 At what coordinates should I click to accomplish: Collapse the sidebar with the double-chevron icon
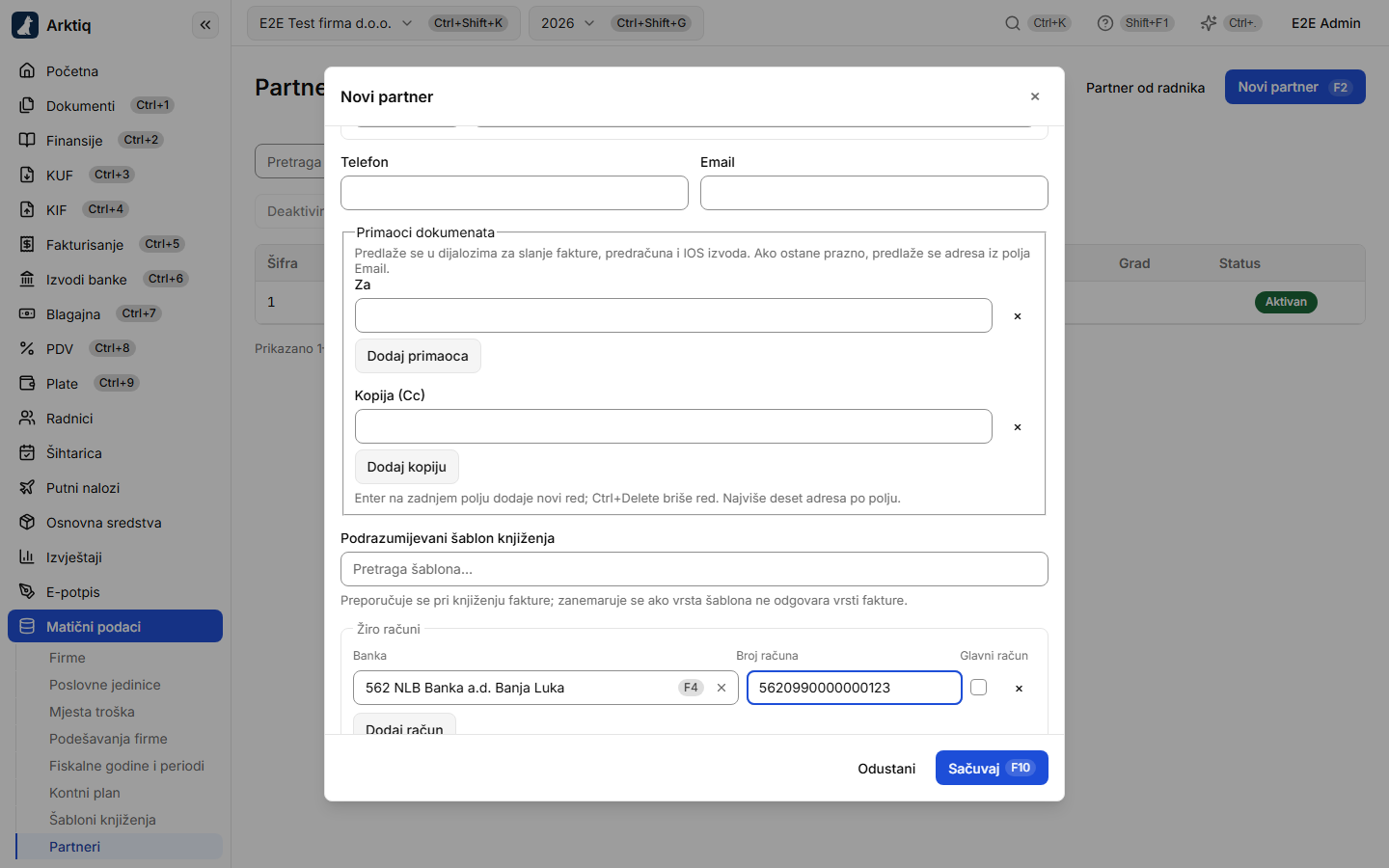205,25
